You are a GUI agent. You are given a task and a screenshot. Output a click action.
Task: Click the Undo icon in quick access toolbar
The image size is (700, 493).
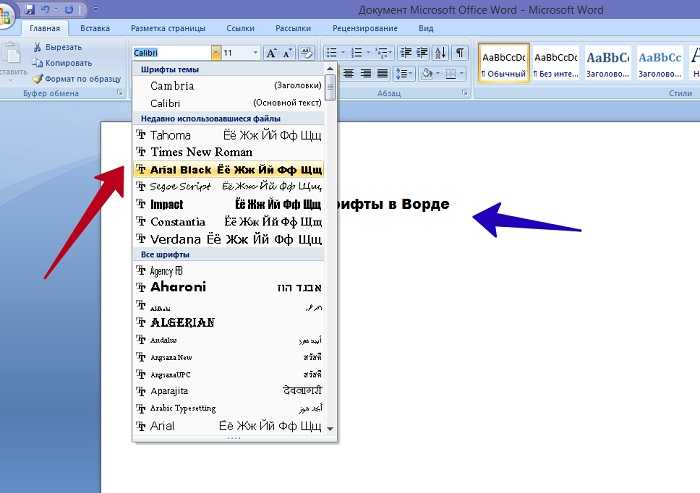[45, 9]
